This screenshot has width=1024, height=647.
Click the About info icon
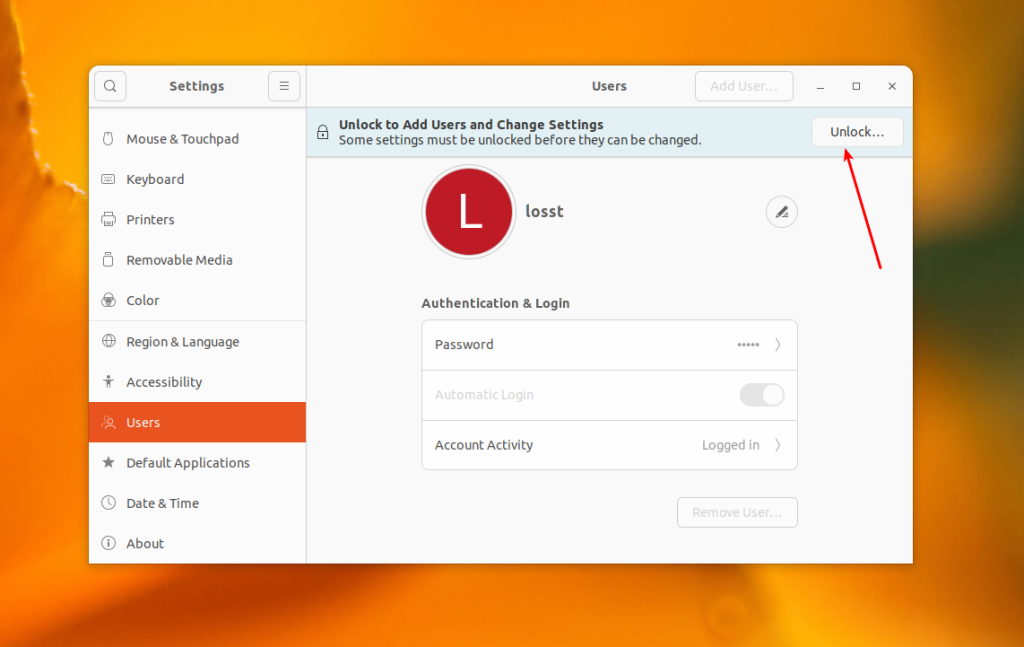point(108,543)
